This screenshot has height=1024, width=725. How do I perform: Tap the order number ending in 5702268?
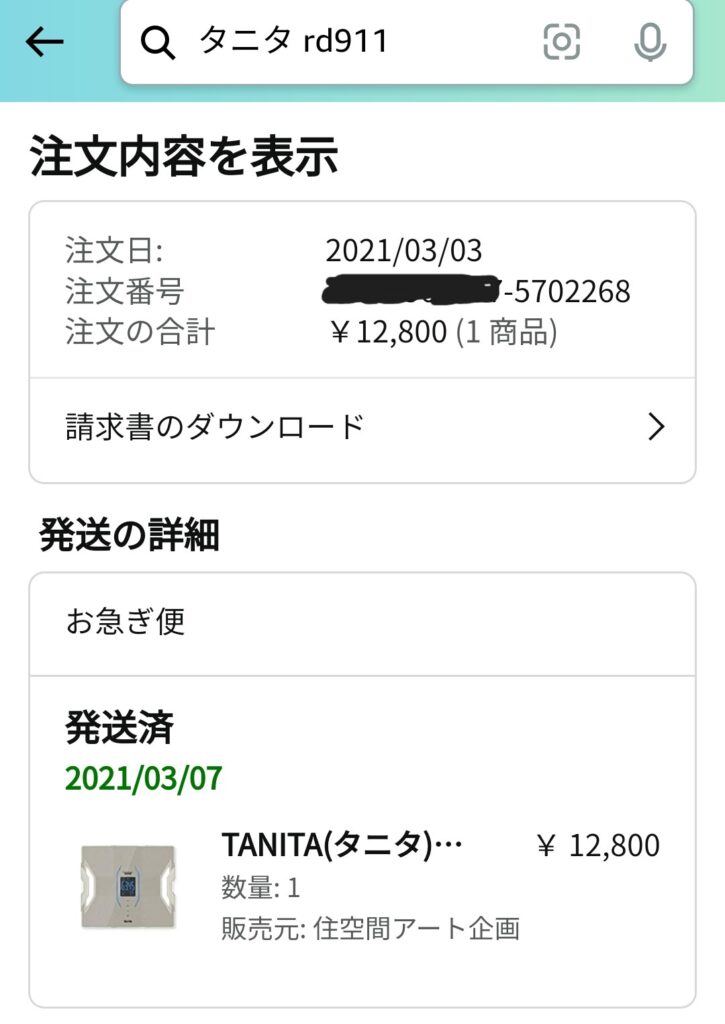[x=477, y=291]
